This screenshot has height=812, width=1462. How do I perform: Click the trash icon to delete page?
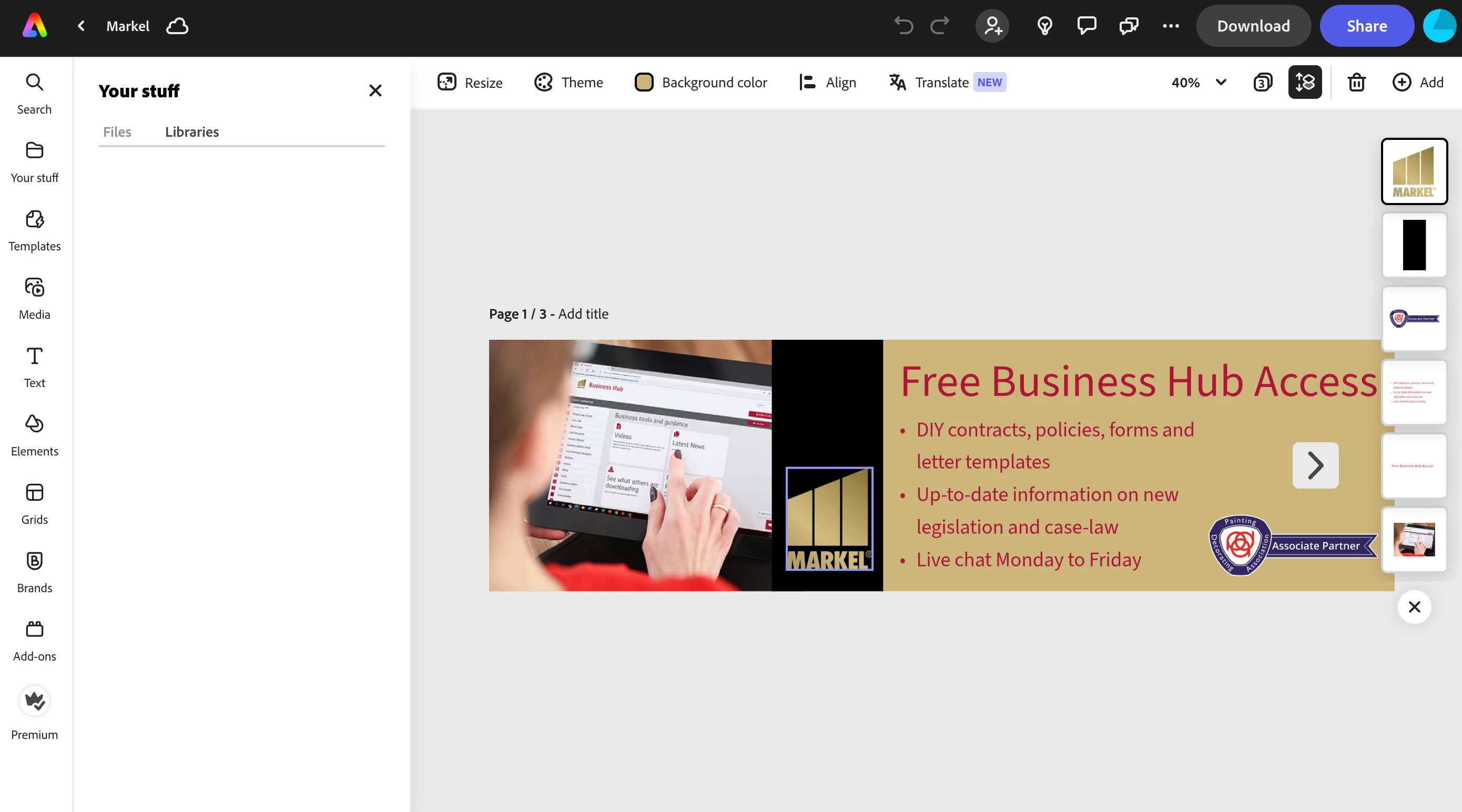1356,82
